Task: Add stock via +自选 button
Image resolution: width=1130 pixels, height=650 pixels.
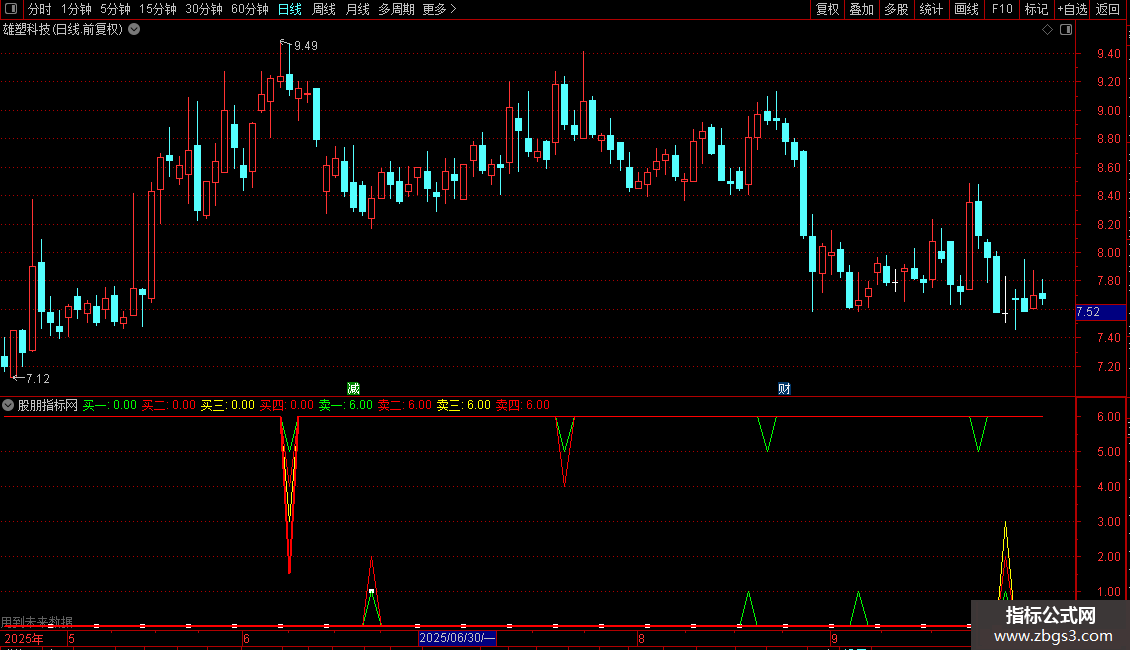Action: [x=1072, y=9]
